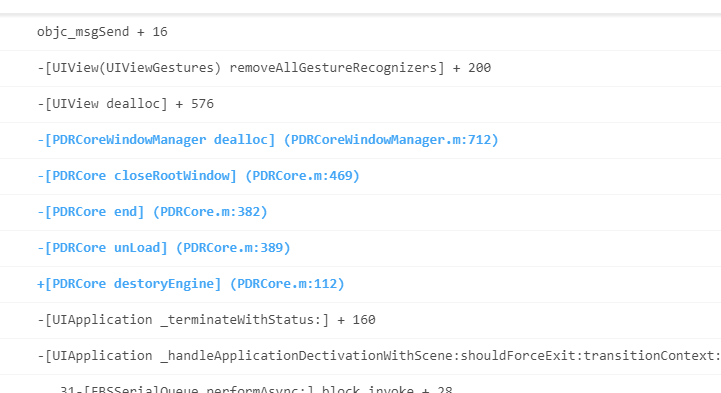Jump to PDRCore.m:382 source reference
Viewport: 721px width, 393px height.
[210, 212]
